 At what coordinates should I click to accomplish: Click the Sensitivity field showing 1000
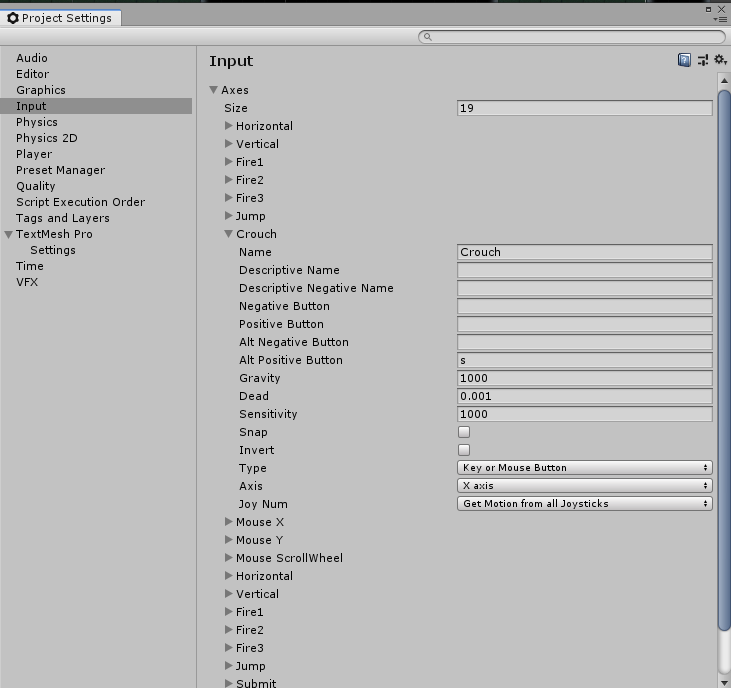(x=585, y=414)
